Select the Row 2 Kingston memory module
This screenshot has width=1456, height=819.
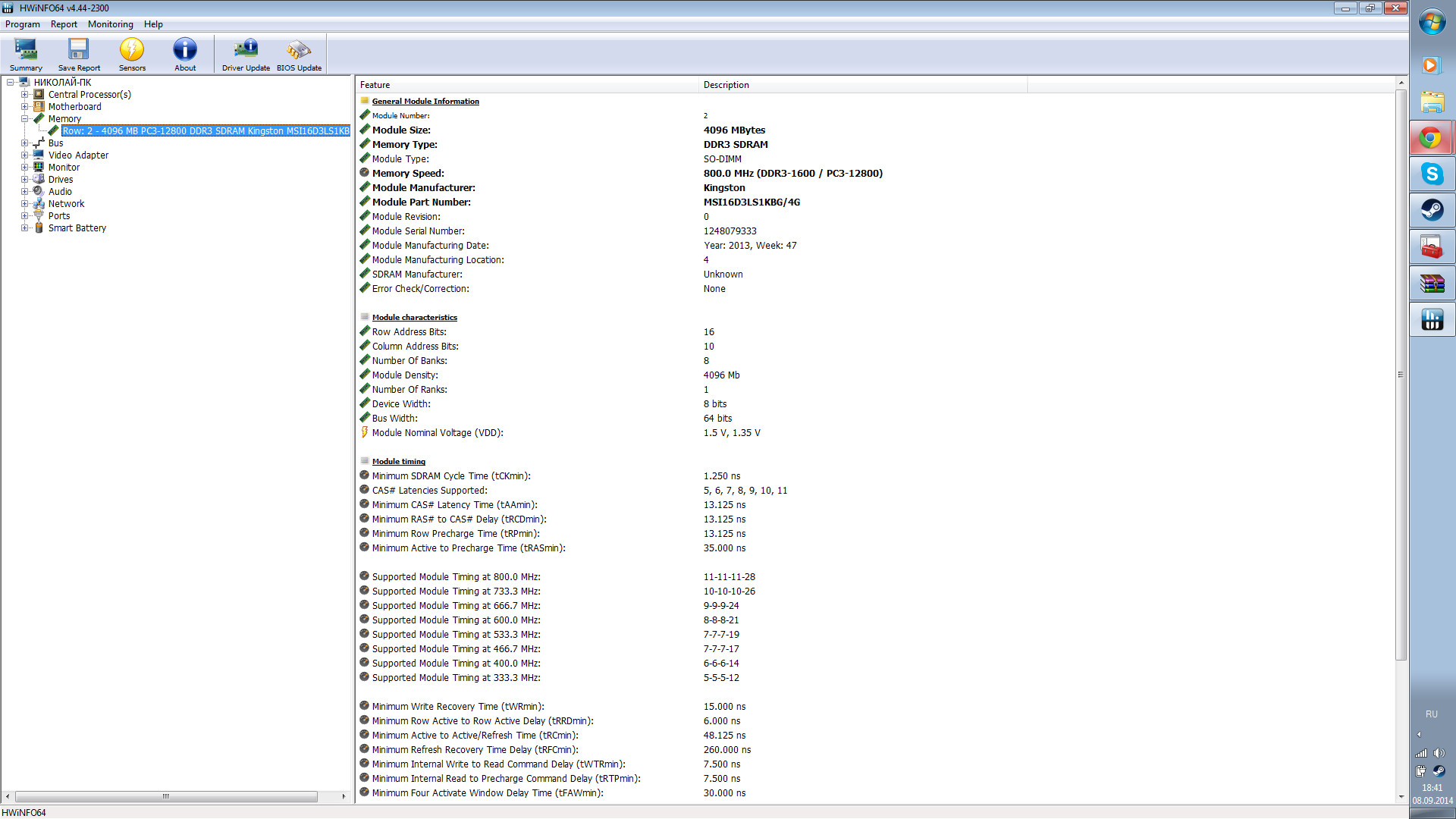coord(206,131)
